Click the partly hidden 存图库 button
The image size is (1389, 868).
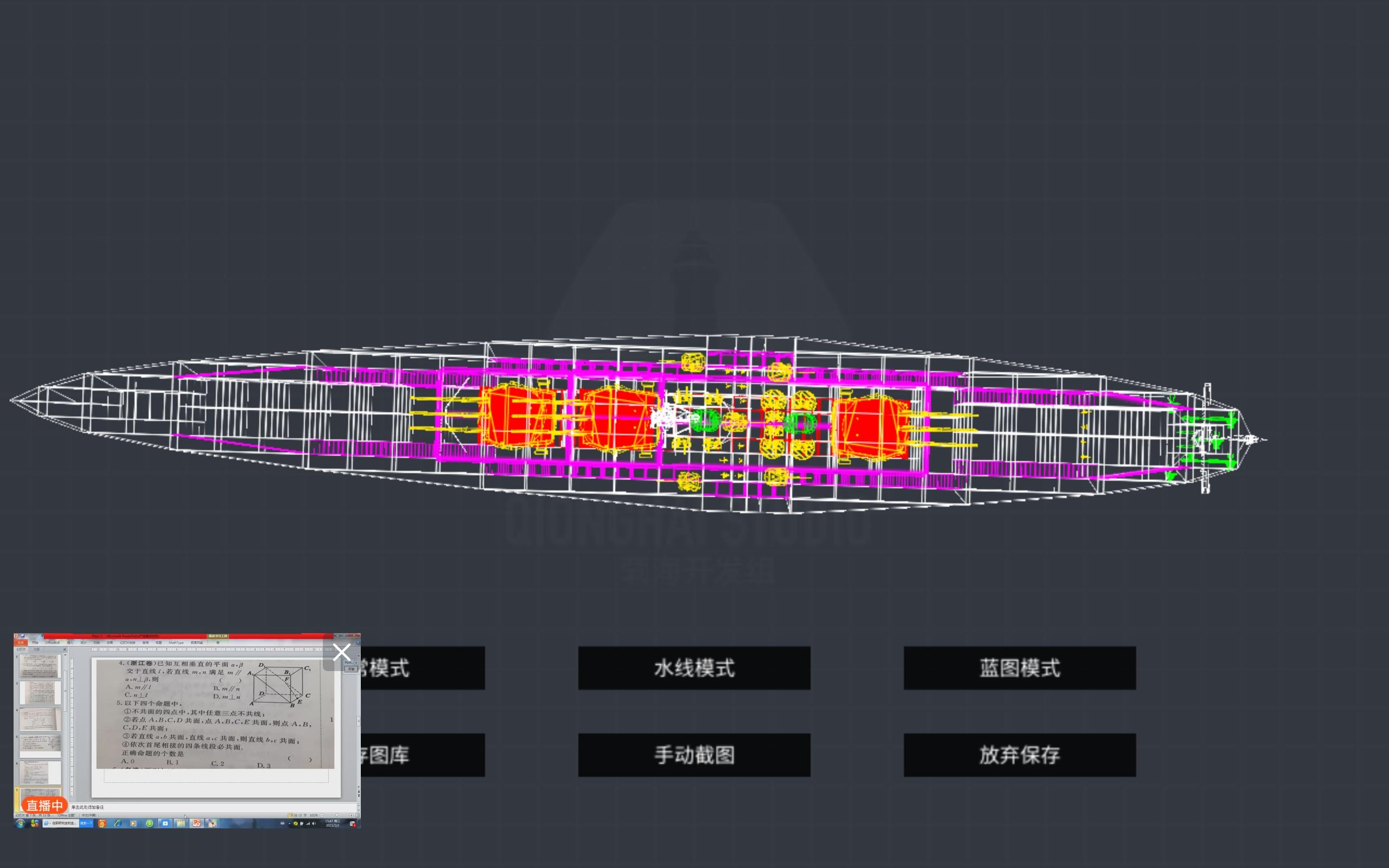tap(423, 754)
